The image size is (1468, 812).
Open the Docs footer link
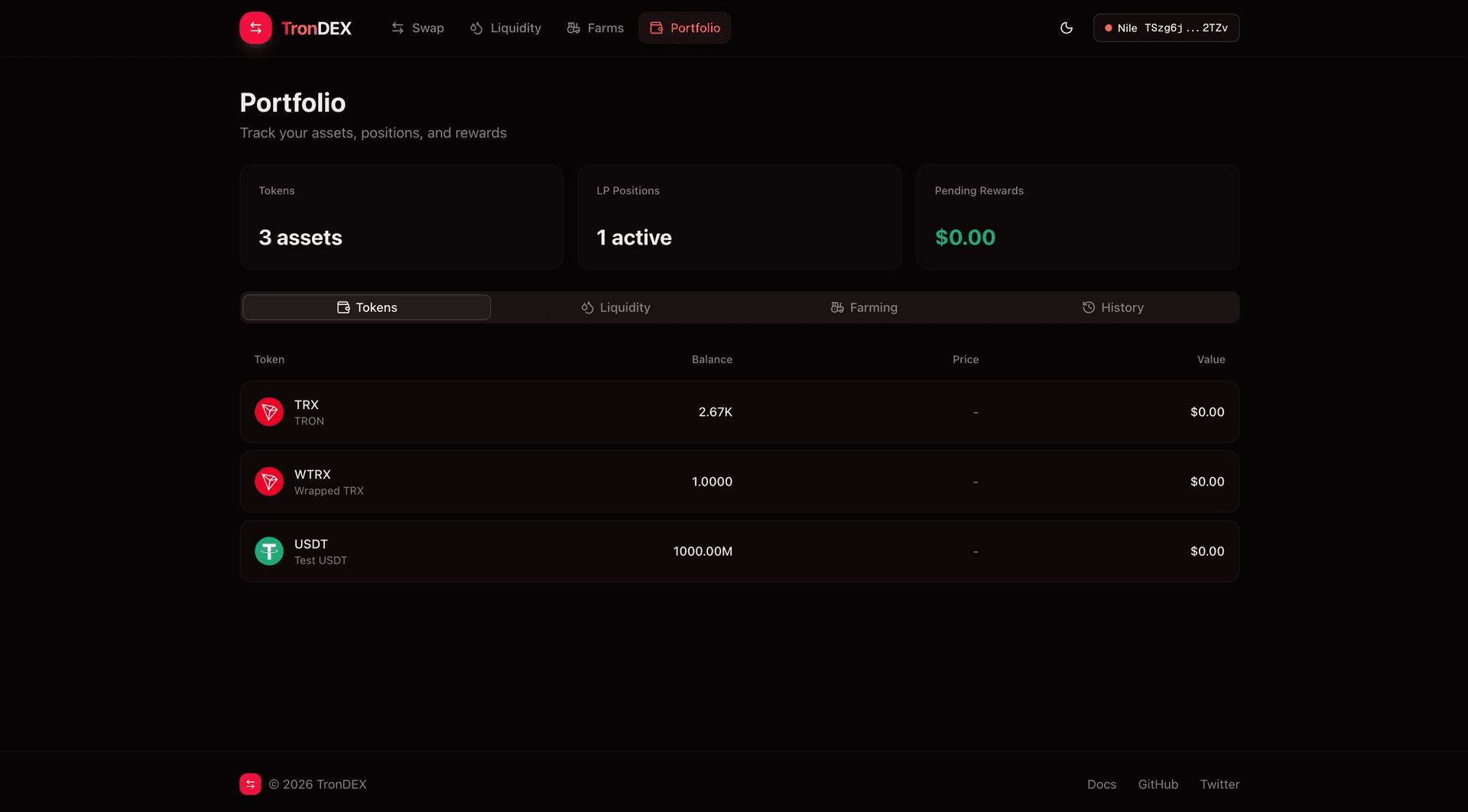[x=1101, y=784]
